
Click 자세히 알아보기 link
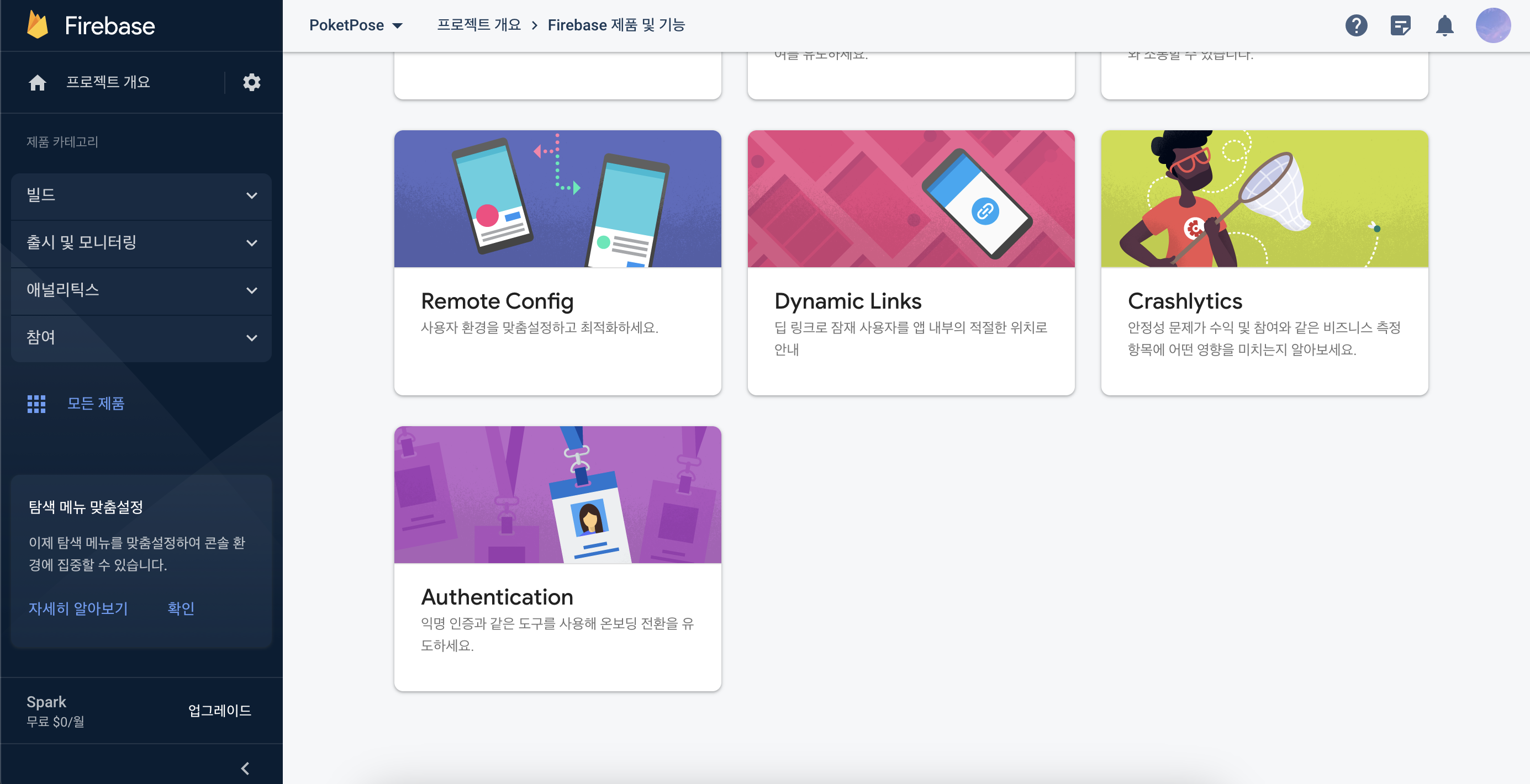78,608
